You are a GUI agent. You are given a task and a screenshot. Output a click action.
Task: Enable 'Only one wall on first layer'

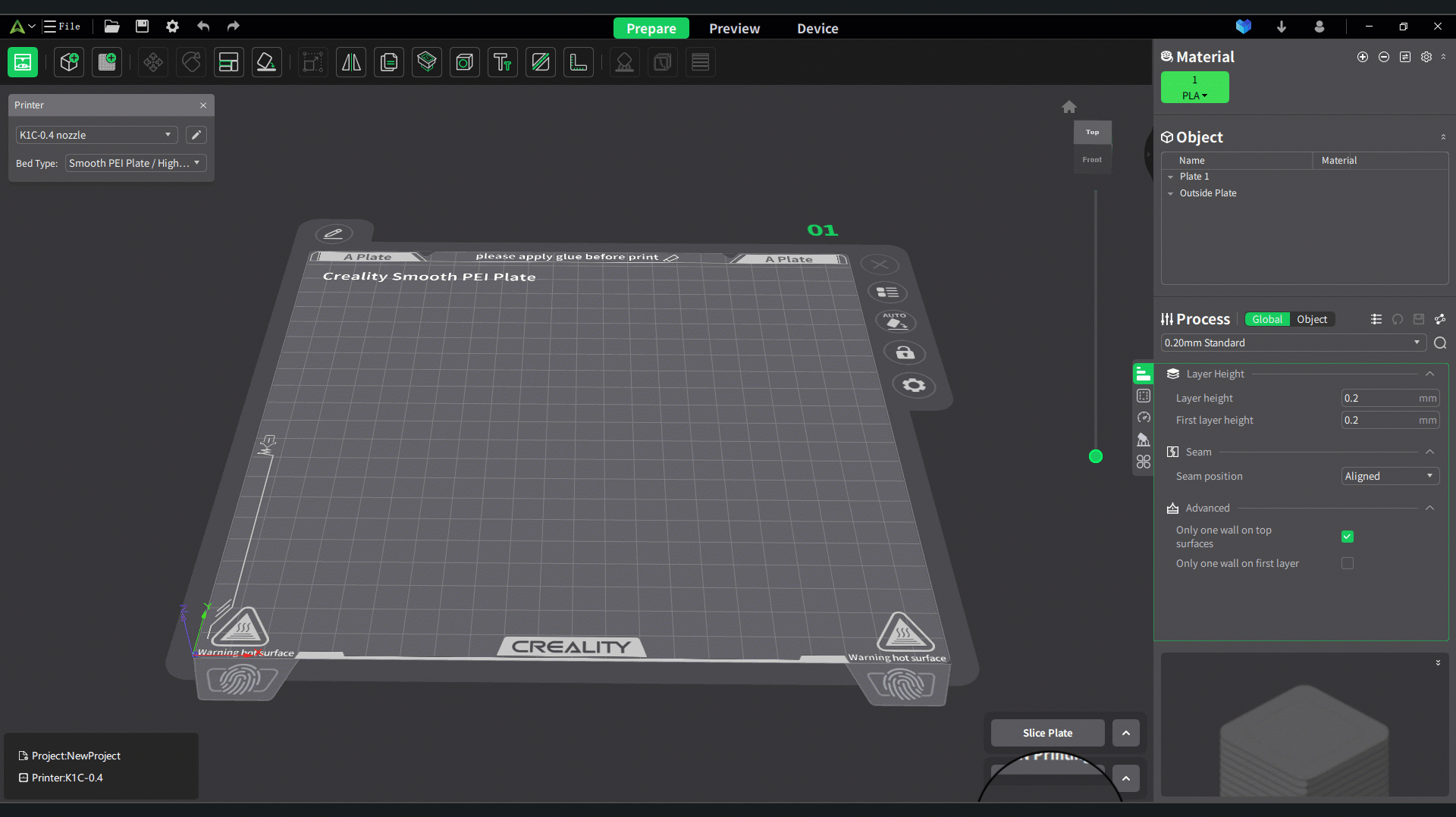(1347, 563)
